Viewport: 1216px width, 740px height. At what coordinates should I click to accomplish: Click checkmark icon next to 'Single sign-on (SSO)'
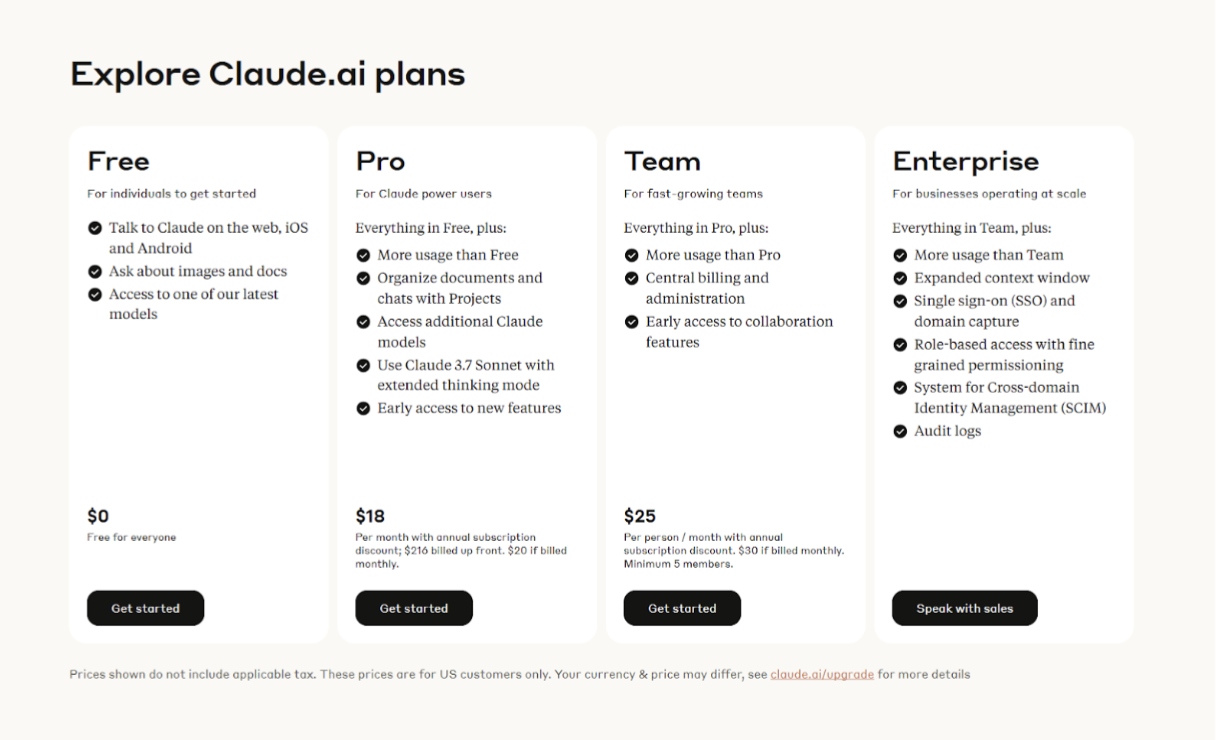(900, 301)
